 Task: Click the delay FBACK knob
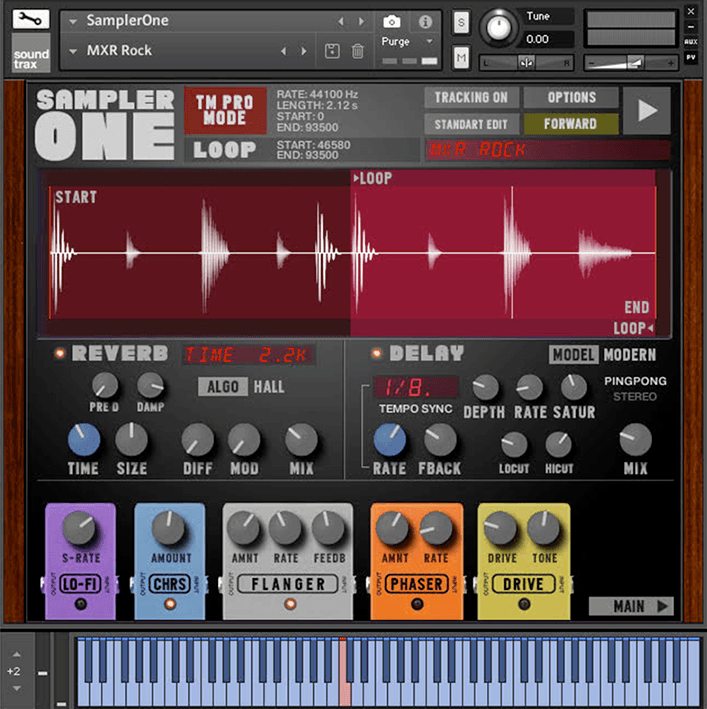click(440, 440)
